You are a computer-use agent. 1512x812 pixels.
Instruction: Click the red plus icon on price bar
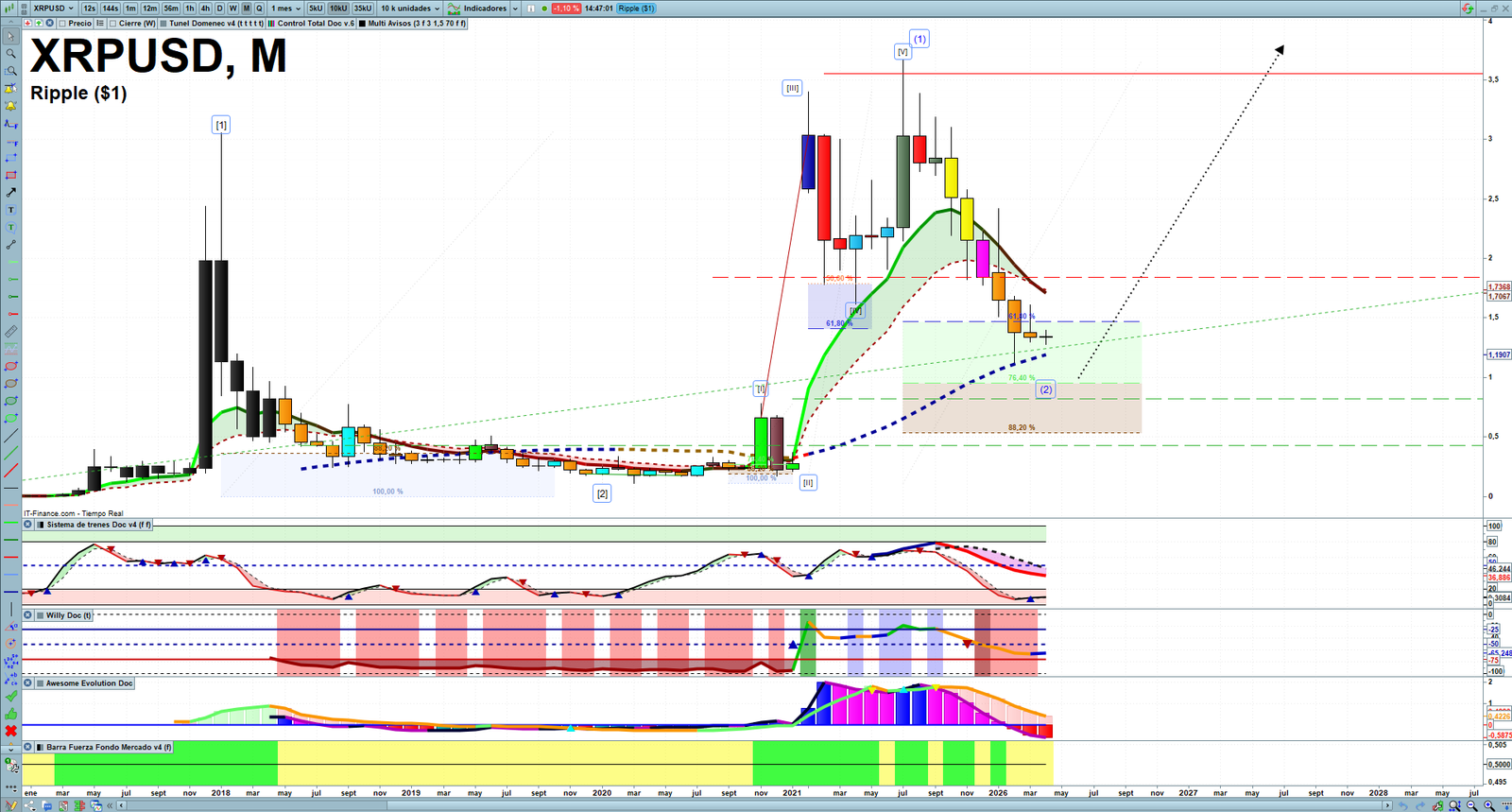[x=27, y=24]
